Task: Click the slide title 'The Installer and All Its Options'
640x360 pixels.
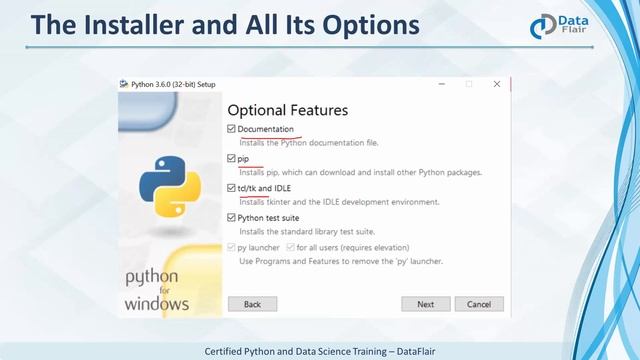Action: (x=225, y=24)
